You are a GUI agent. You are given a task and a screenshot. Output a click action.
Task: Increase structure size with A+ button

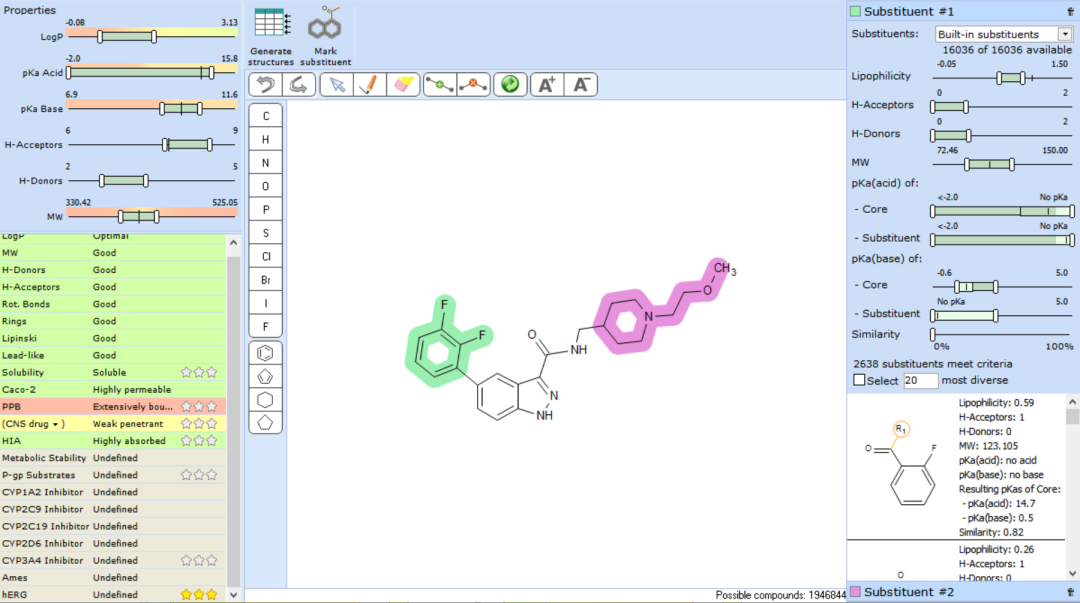pyautogui.click(x=546, y=85)
